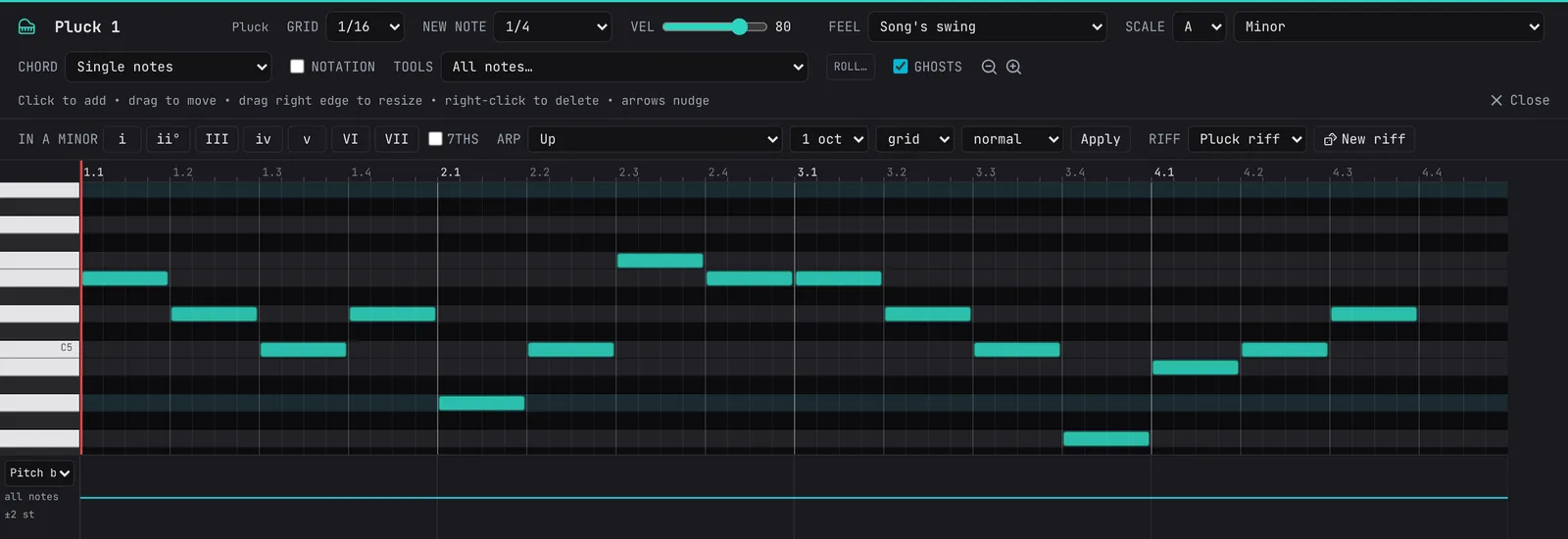Click the 4.4 beat marker
Viewport: 1568px width, 539px height.
1432,171
